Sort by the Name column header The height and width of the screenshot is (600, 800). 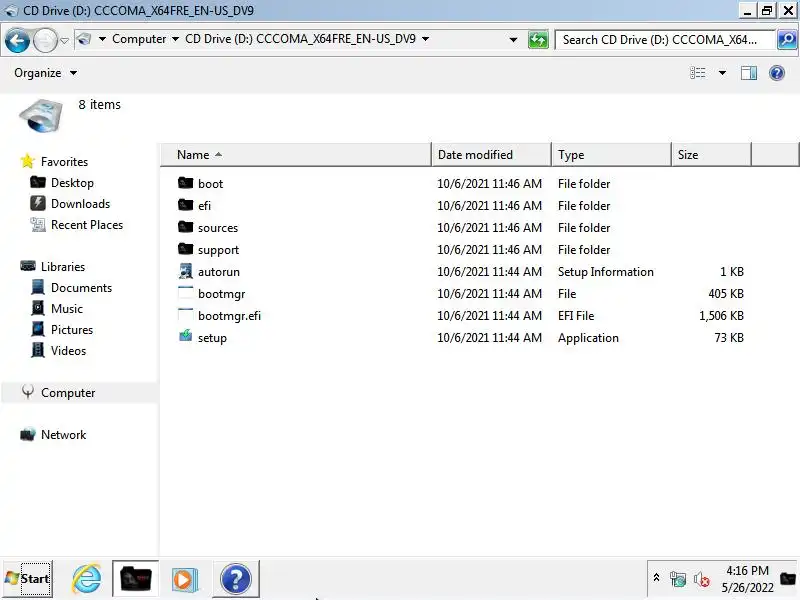(296, 155)
